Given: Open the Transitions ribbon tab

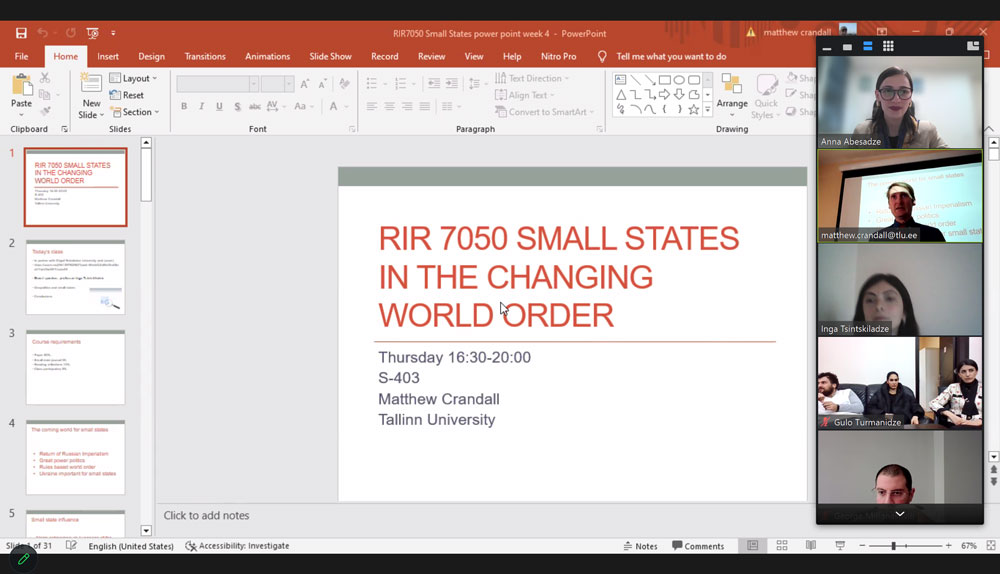Looking at the screenshot, I should pyautogui.click(x=205, y=57).
